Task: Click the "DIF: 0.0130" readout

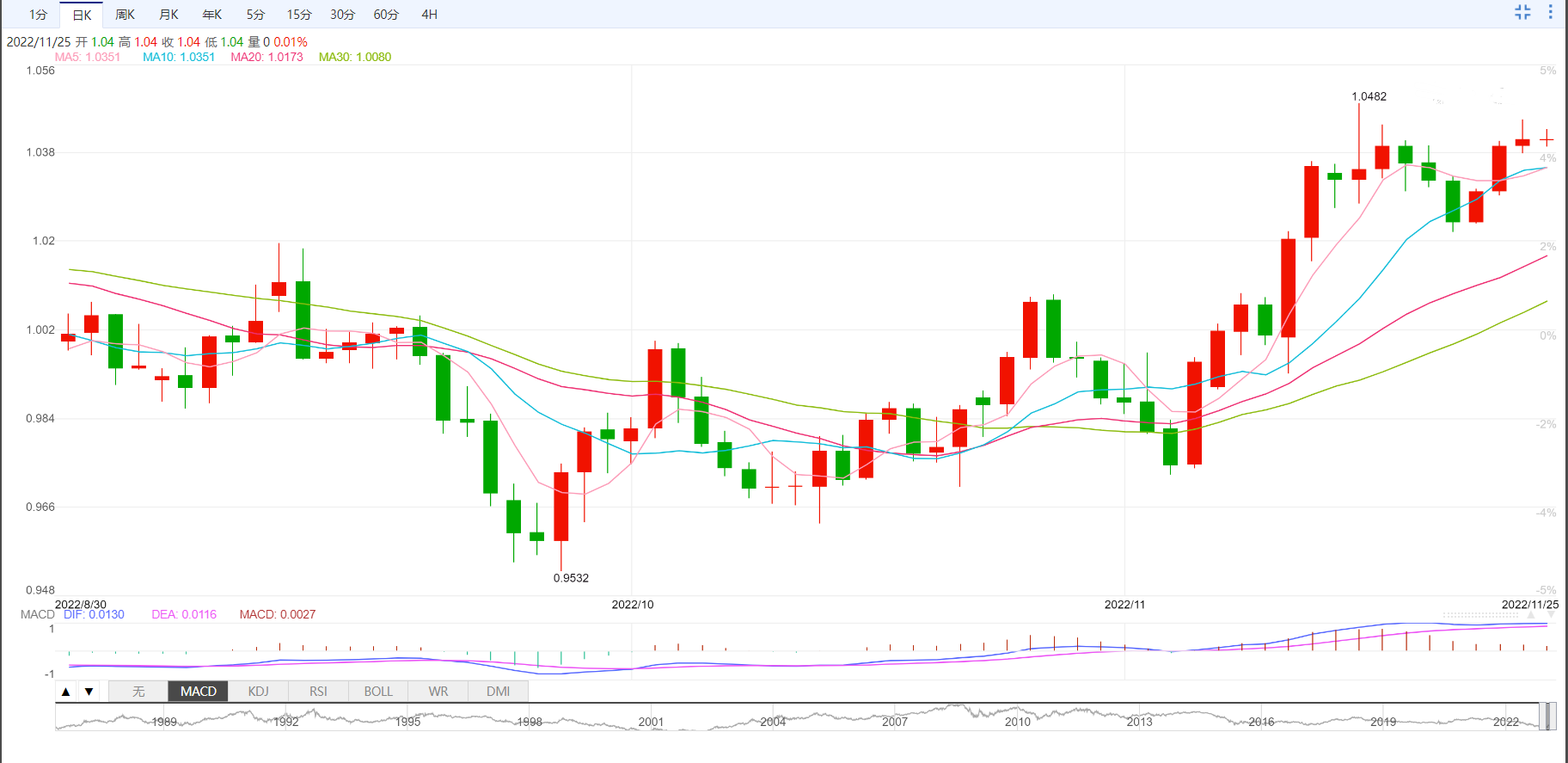Action: 94,614
